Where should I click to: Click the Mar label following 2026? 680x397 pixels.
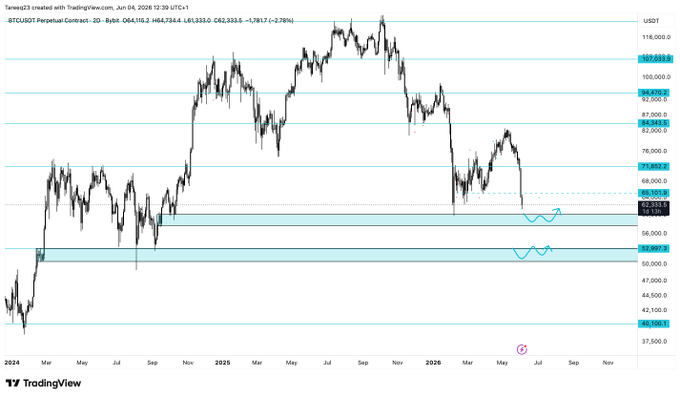tap(467, 363)
